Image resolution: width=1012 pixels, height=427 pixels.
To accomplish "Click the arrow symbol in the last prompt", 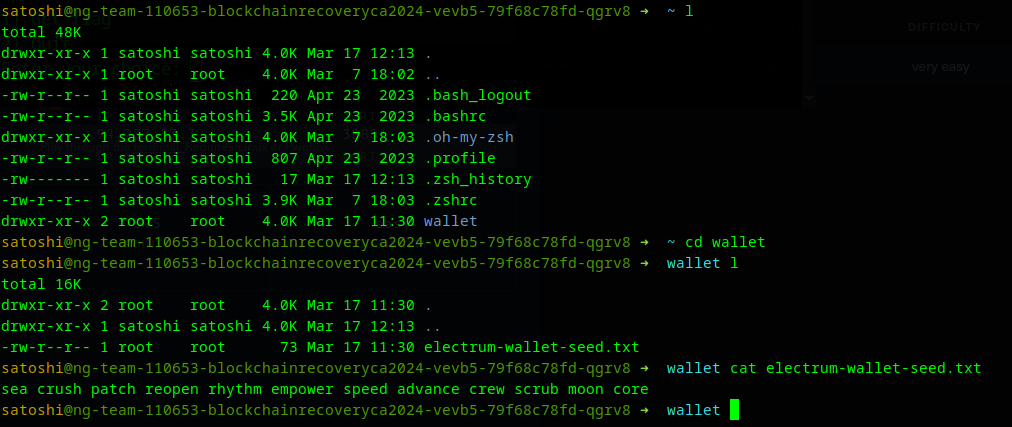I will [643, 410].
